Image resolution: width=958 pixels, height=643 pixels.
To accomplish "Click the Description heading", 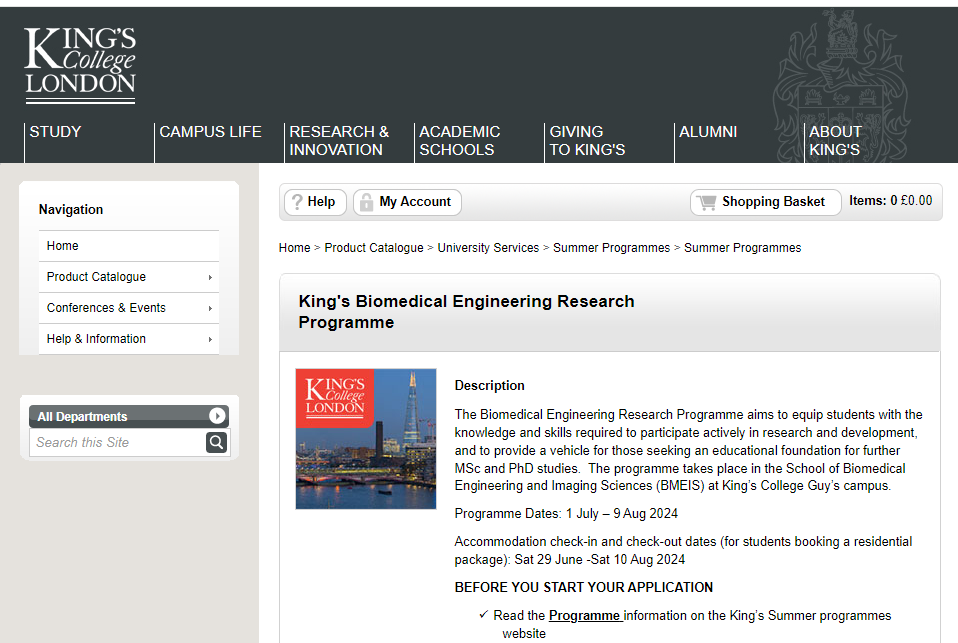I will click(x=489, y=386).
